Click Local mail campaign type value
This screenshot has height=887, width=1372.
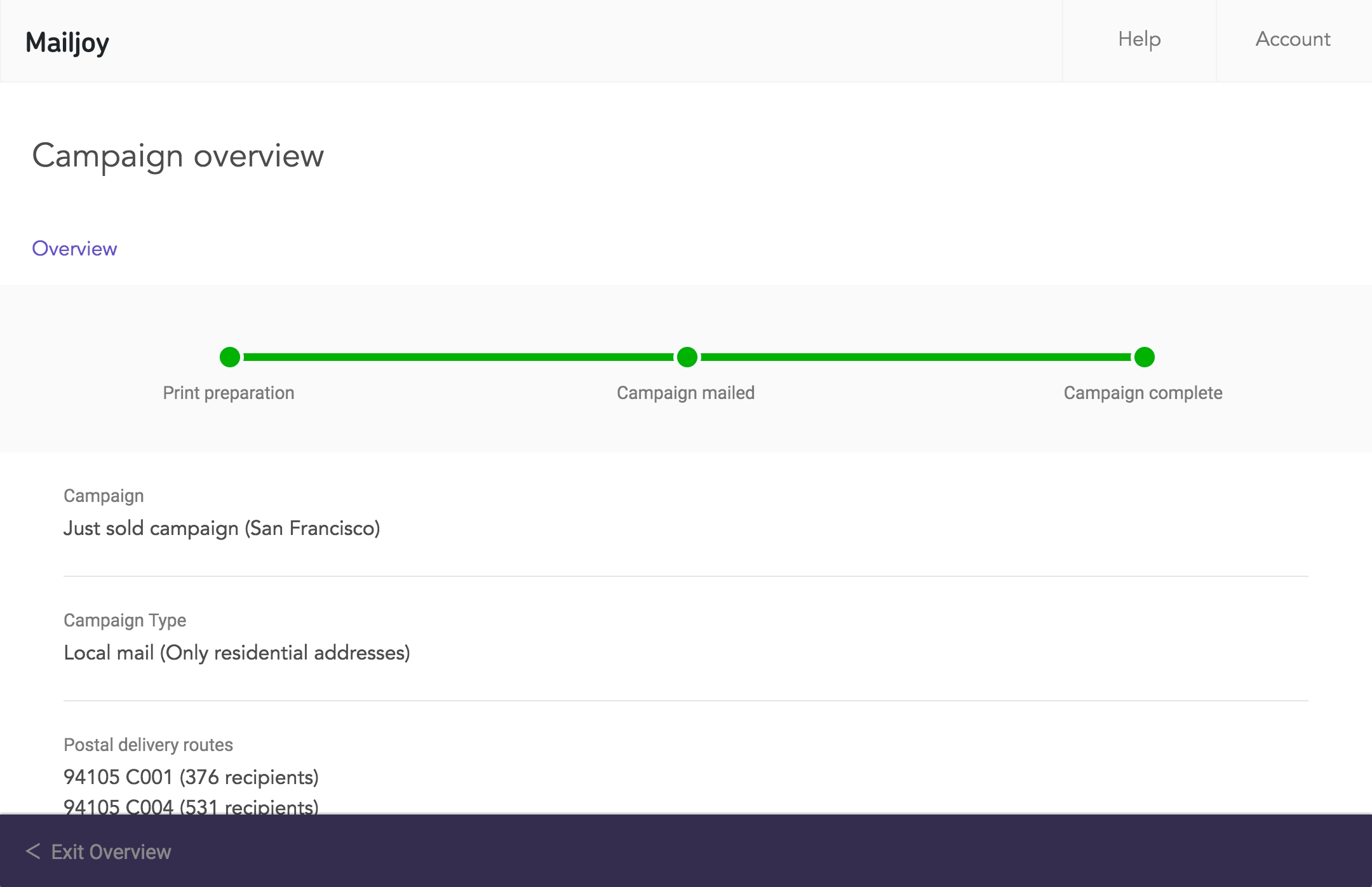(x=237, y=653)
